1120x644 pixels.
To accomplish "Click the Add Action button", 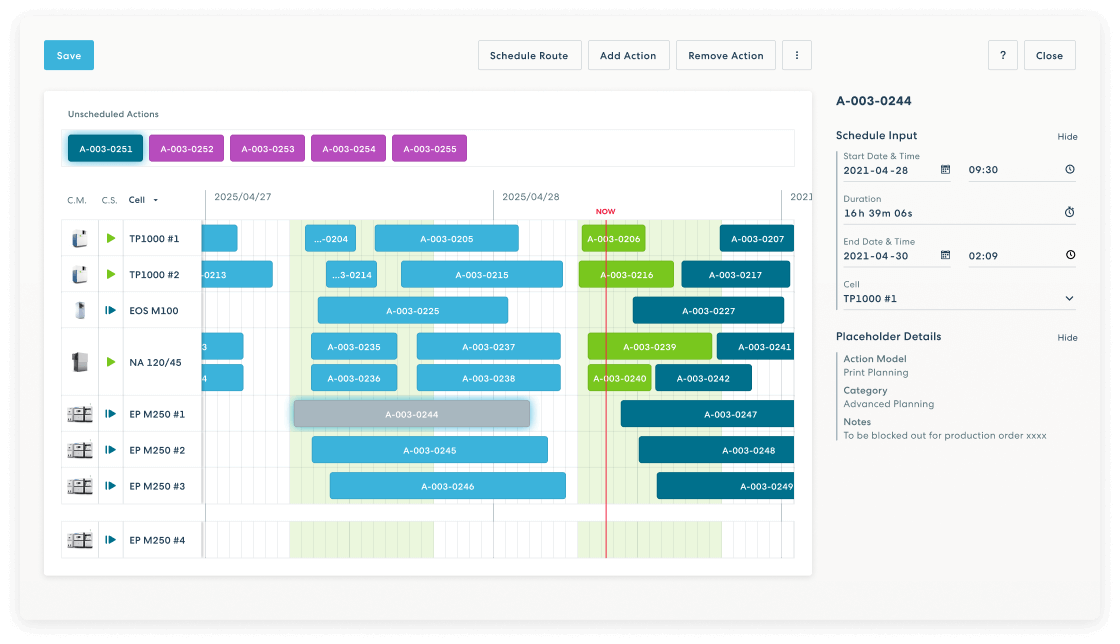I will coord(628,56).
